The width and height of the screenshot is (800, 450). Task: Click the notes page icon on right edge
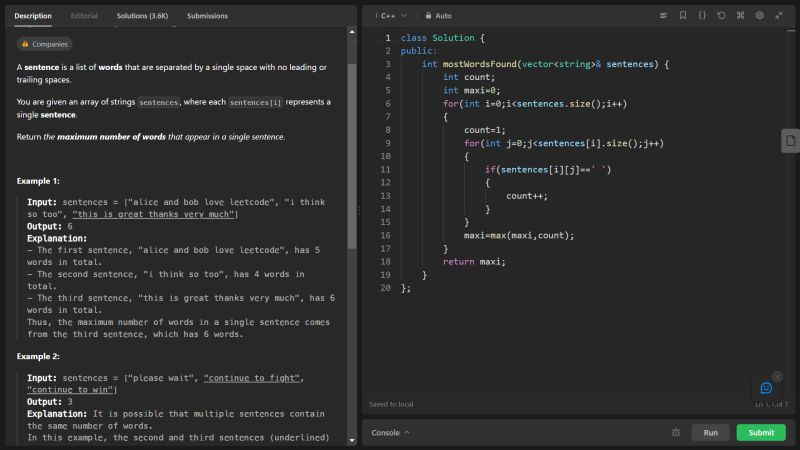790,141
